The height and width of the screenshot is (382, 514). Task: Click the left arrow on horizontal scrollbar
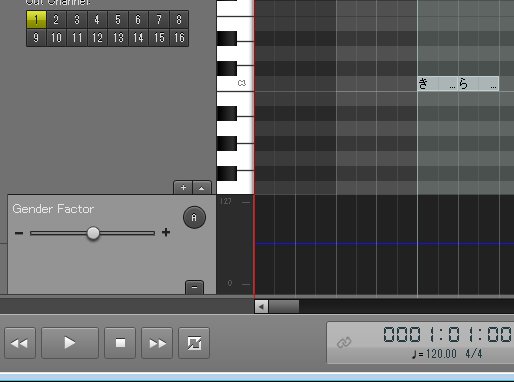(261, 306)
